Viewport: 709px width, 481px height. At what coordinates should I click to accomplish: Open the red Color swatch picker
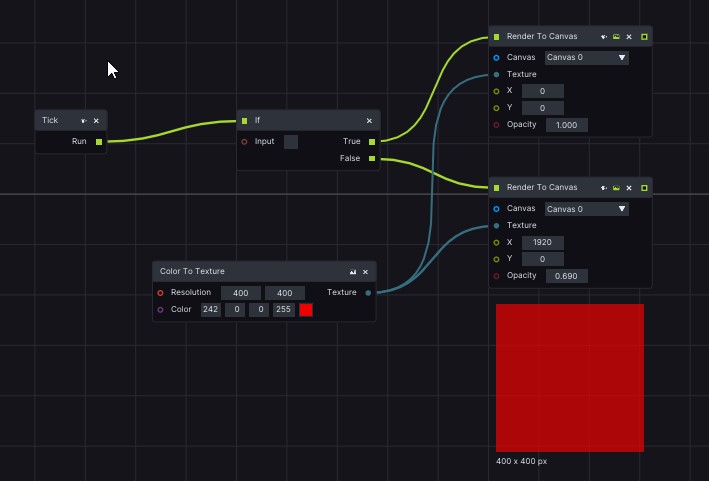[306, 310]
